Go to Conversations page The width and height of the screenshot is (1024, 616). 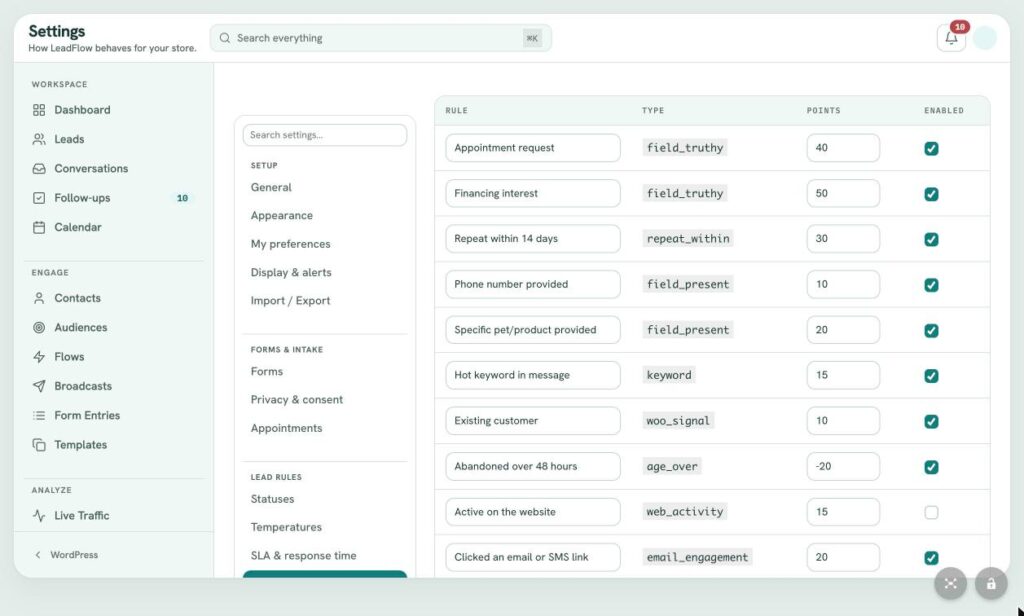pos(91,169)
